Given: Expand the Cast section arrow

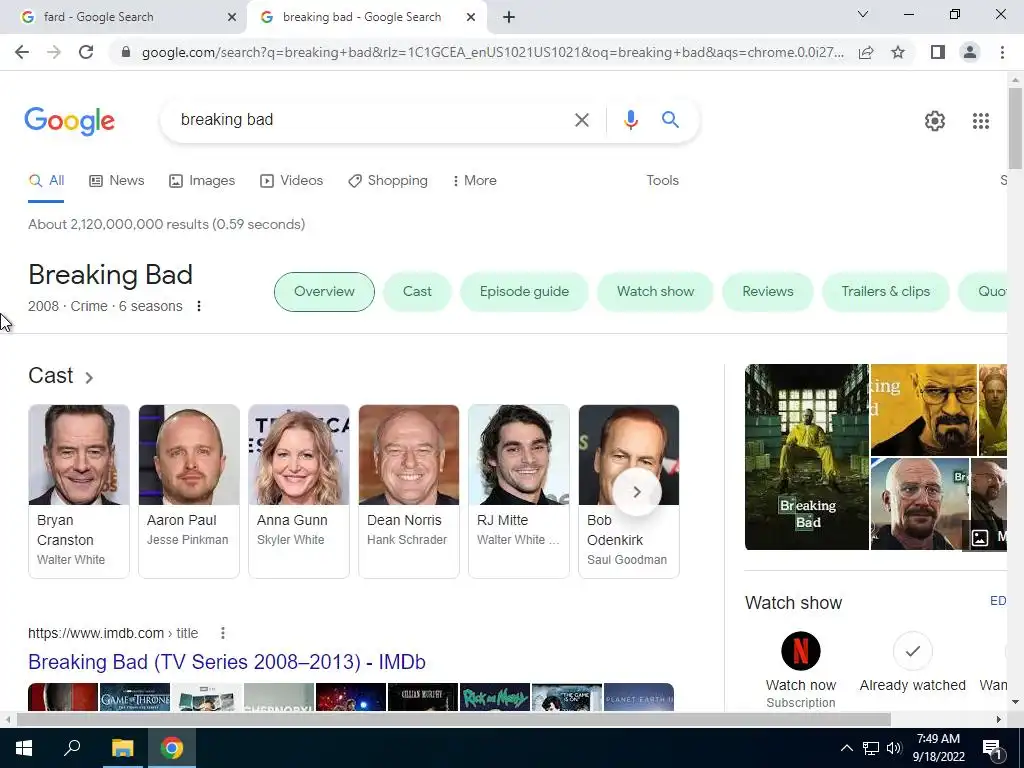Looking at the screenshot, I should [89, 377].
